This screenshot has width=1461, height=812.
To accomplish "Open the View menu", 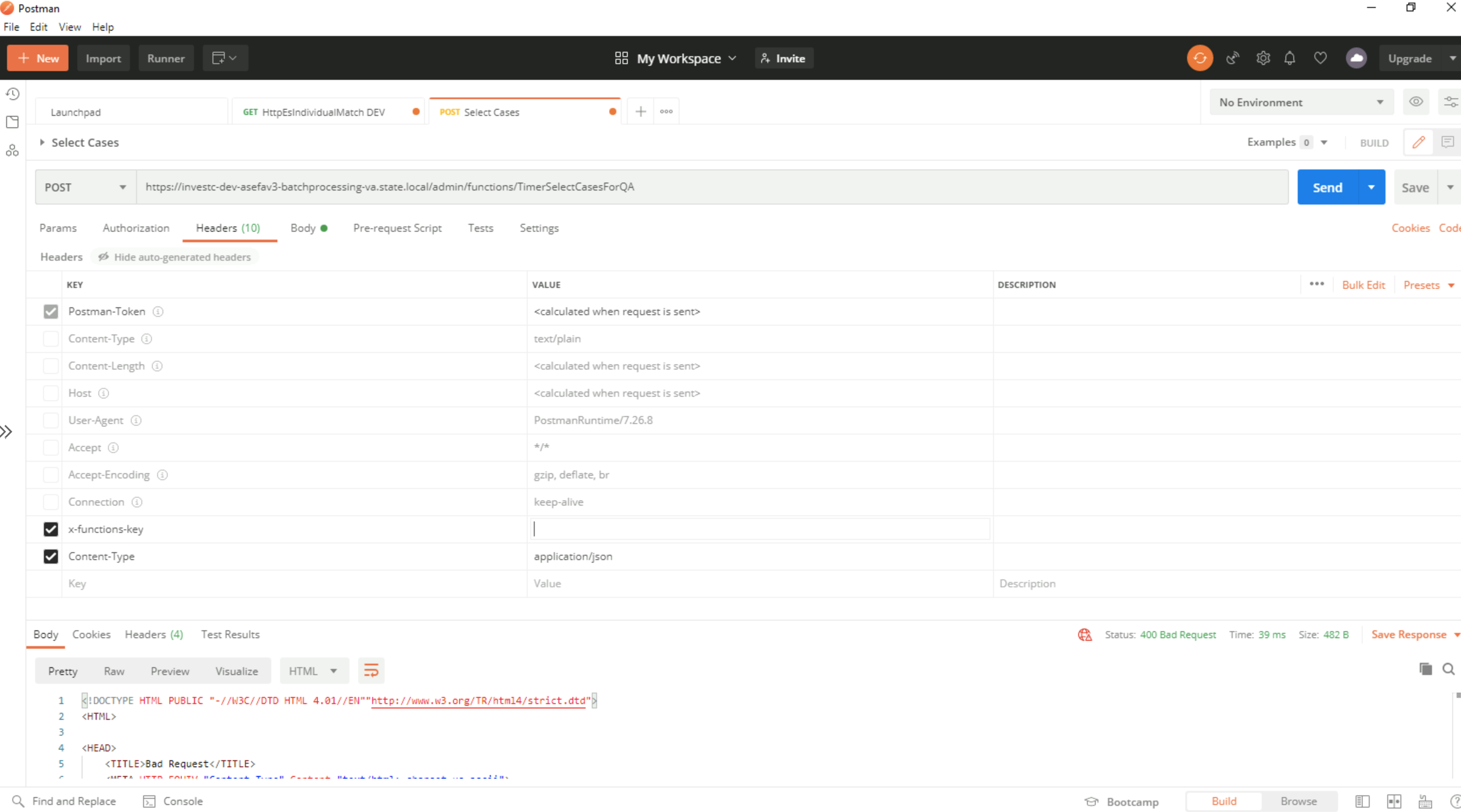I will pos(69,27).
